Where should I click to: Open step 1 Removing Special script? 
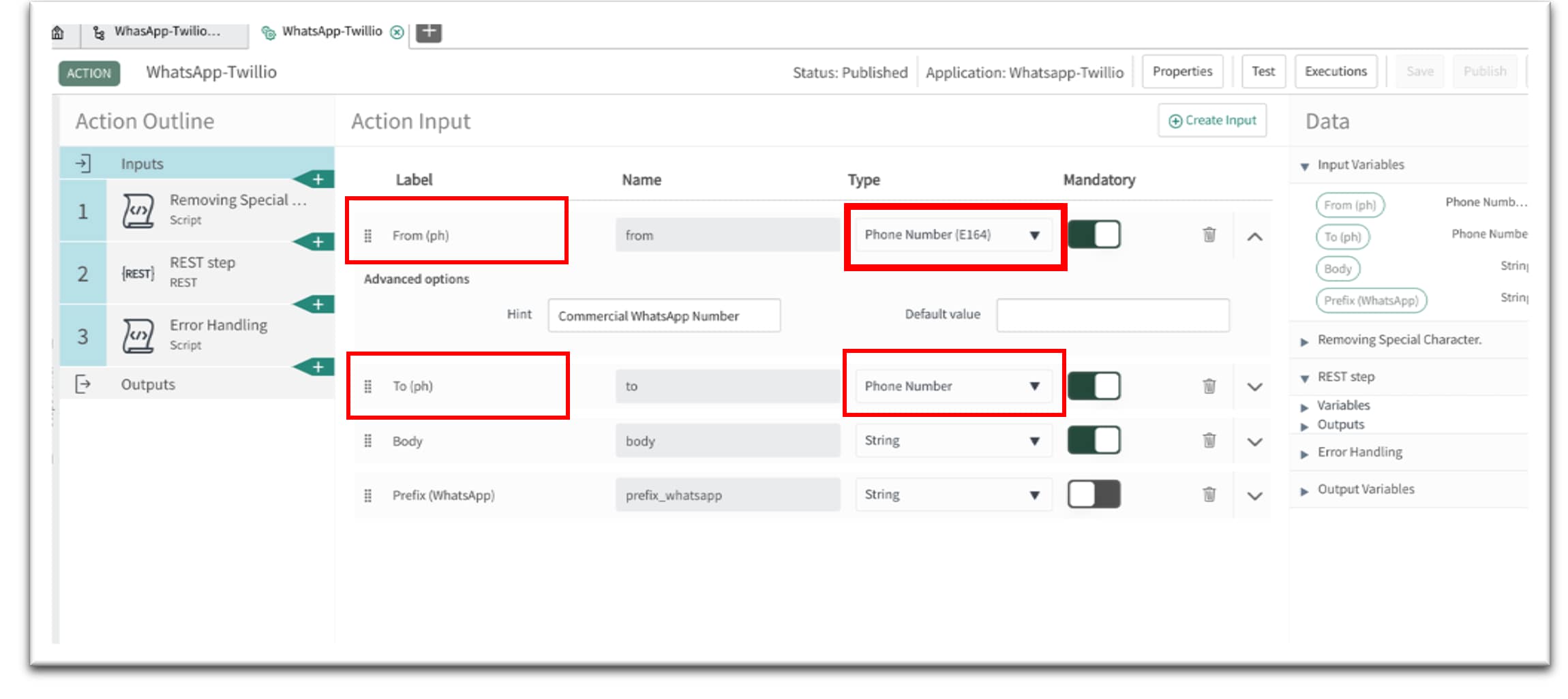(x=196, y=210)
